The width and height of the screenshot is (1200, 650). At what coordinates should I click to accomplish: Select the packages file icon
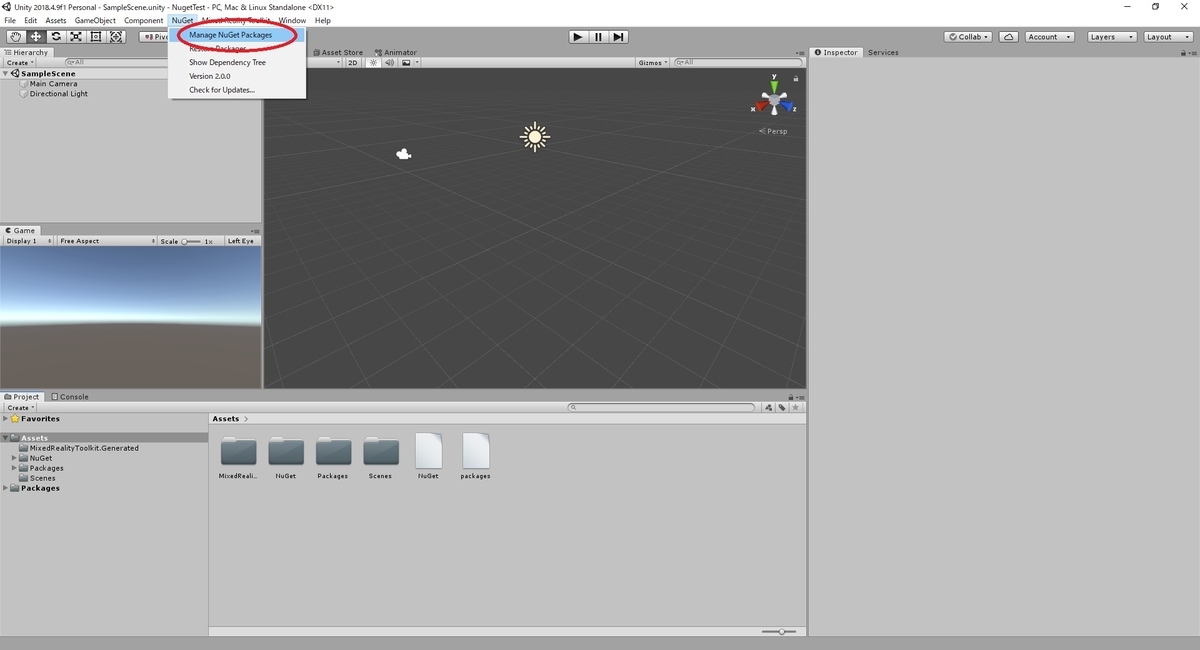click(476, 451)
